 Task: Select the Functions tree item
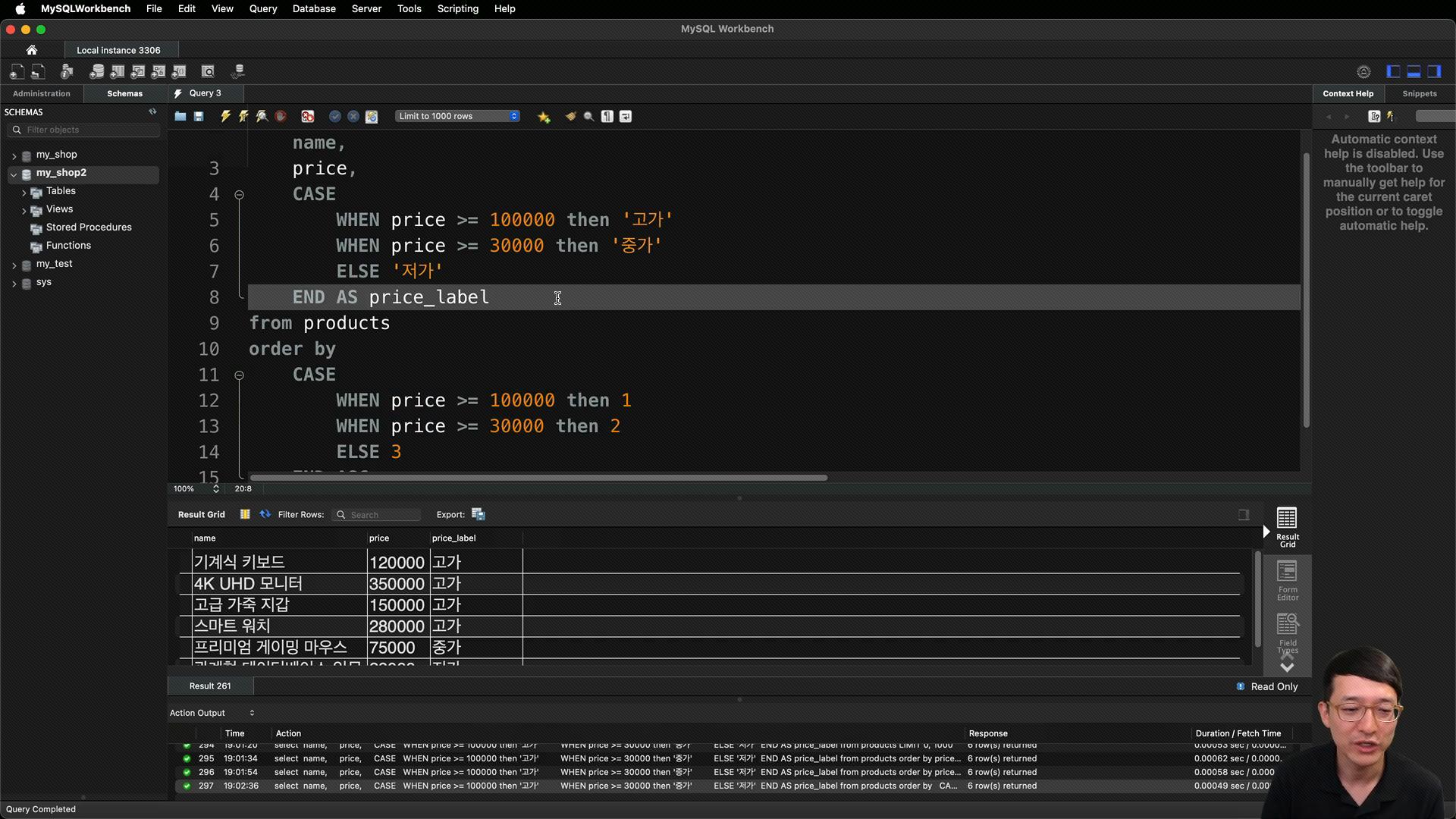tap(68, 245)
